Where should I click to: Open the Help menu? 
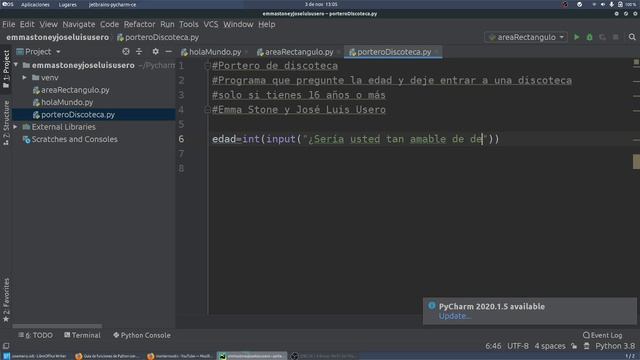[x=267, y=24]
